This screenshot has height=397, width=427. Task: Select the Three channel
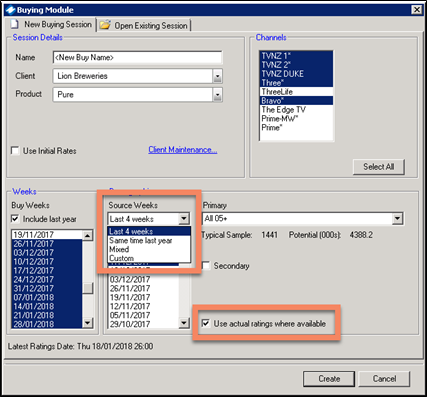pos(296,83)
